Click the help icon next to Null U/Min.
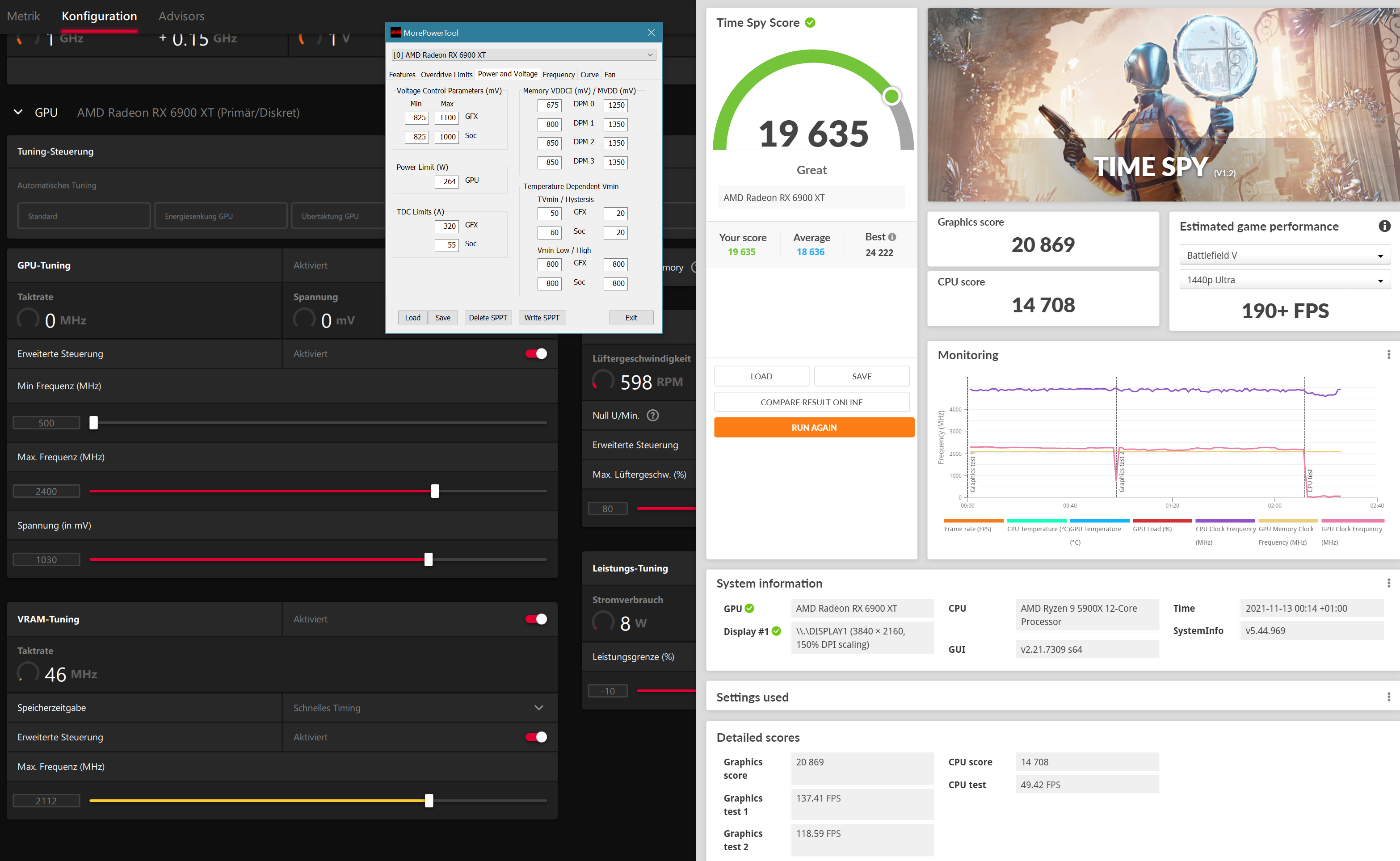Screen dimensions: 1400x861 652,415
